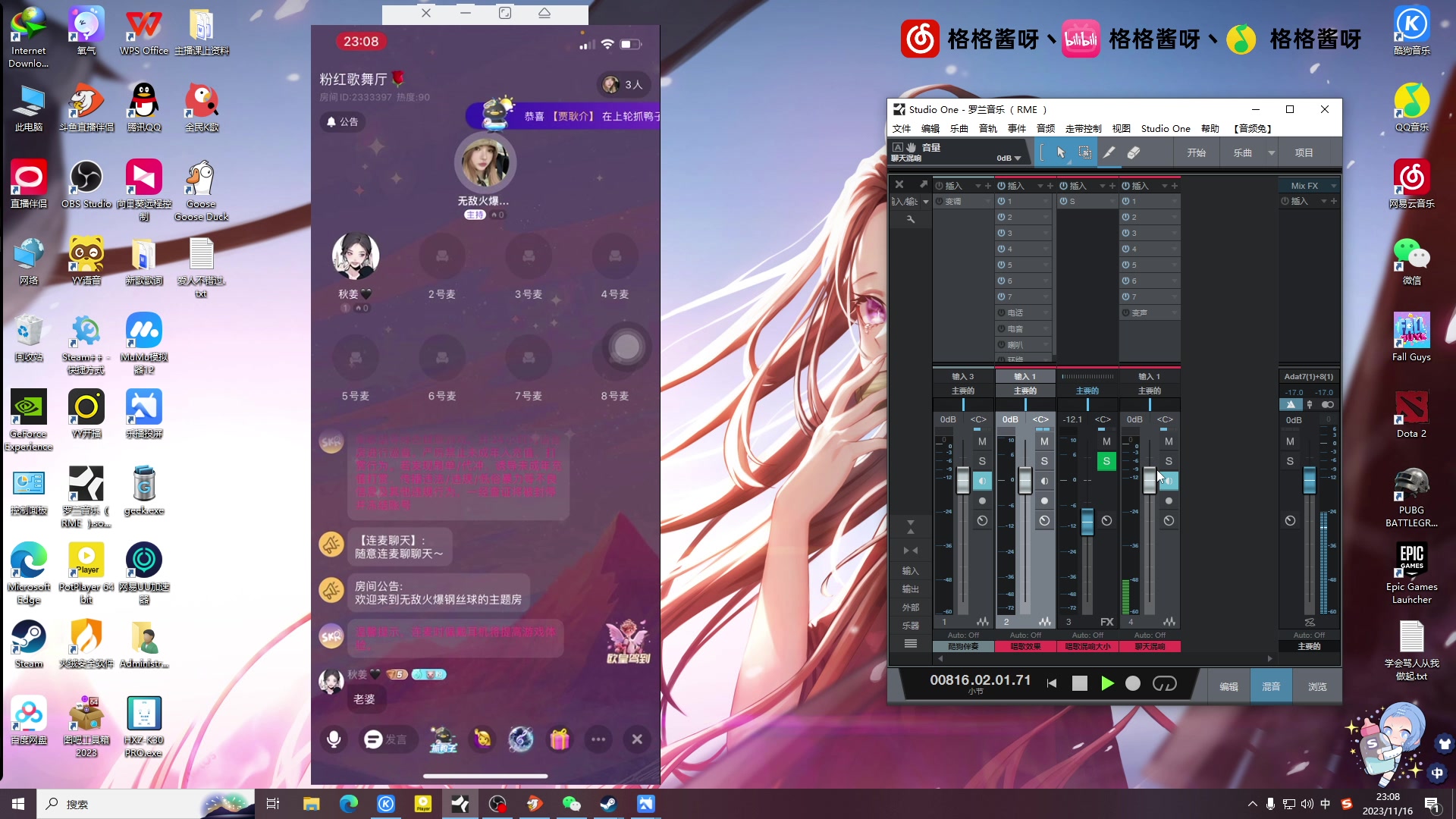The width and height of the screenshot is (1456, 819).
Task: Select the Eraser tool in Studio One
Action: tap(1133, 152)
